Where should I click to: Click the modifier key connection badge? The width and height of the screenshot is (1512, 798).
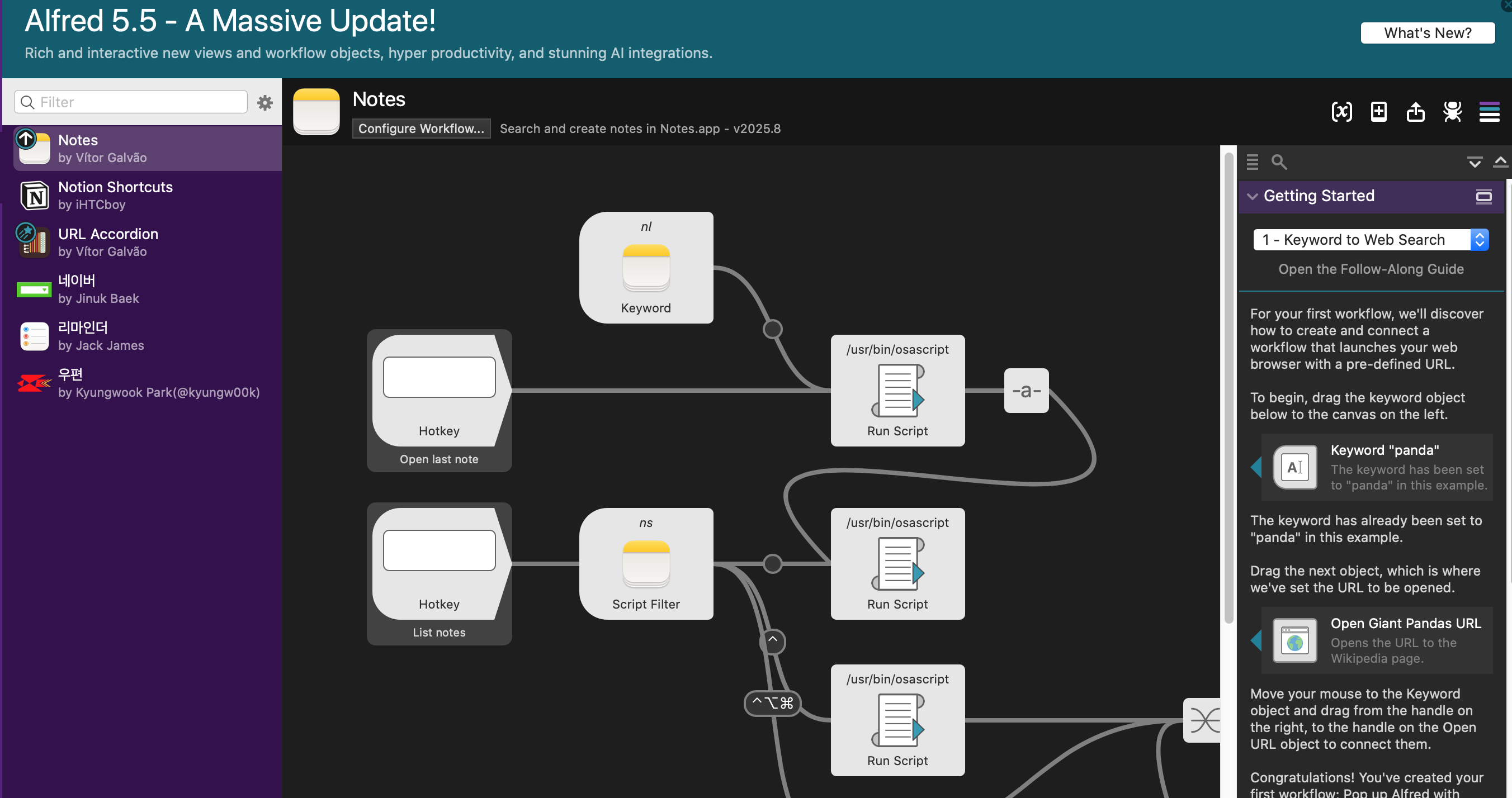pyautogui.click(x=772, y=703)
